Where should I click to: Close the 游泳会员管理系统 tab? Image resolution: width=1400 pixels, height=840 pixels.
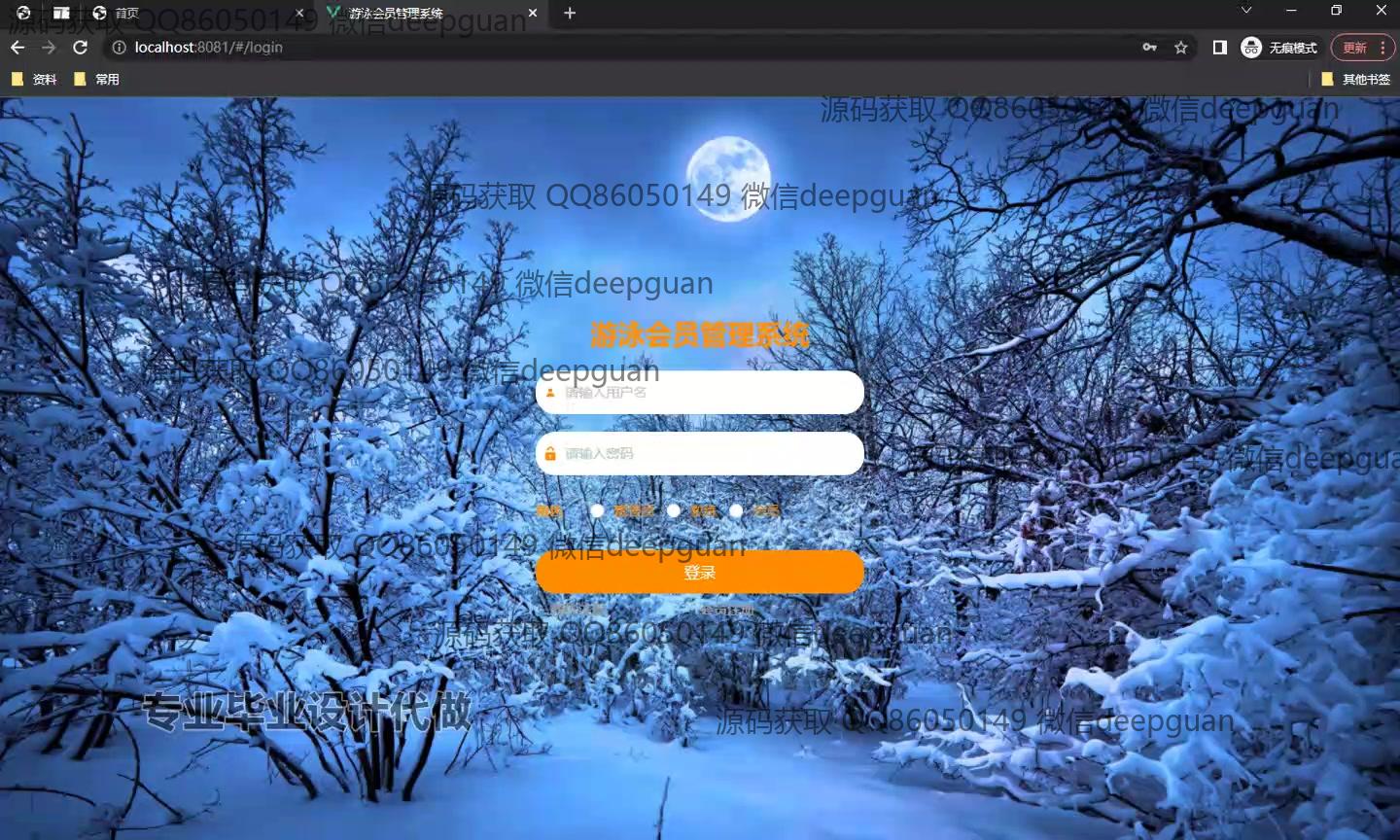tap(533, 13)
